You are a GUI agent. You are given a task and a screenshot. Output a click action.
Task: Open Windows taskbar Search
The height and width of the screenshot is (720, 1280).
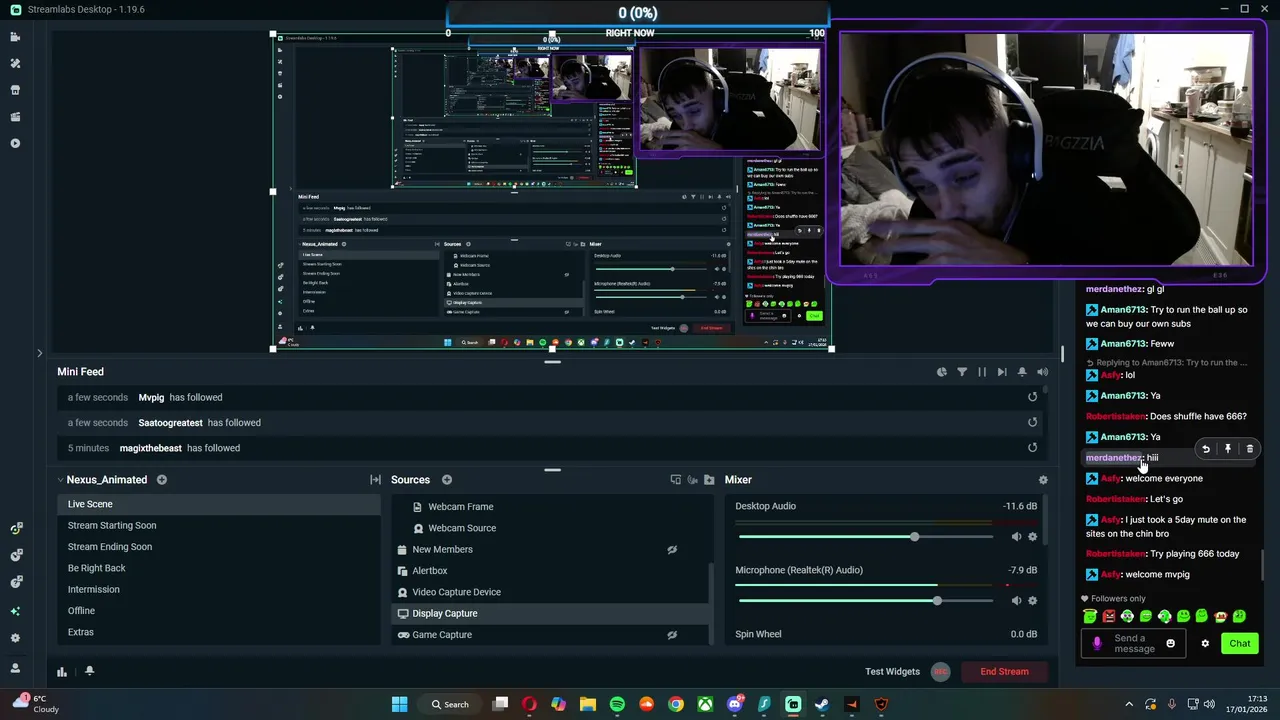(450, 704)
